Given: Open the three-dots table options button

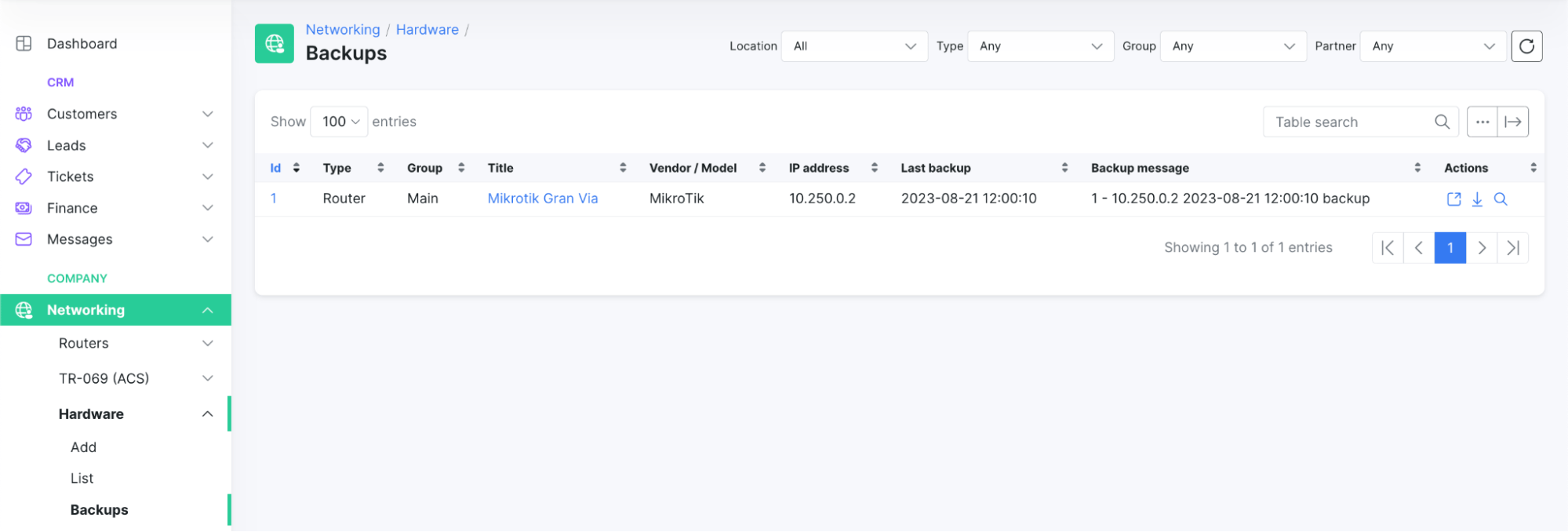Looking at the screenshot, I should click(x=1482, y=122).
